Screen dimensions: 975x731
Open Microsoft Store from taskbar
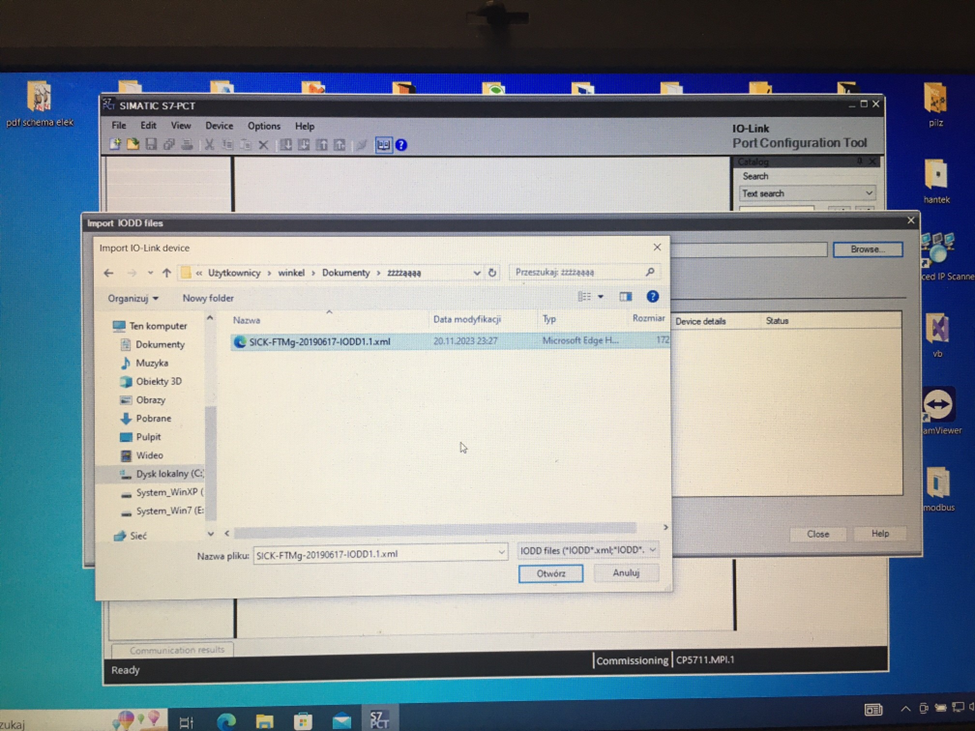click(x=303, y=721)
